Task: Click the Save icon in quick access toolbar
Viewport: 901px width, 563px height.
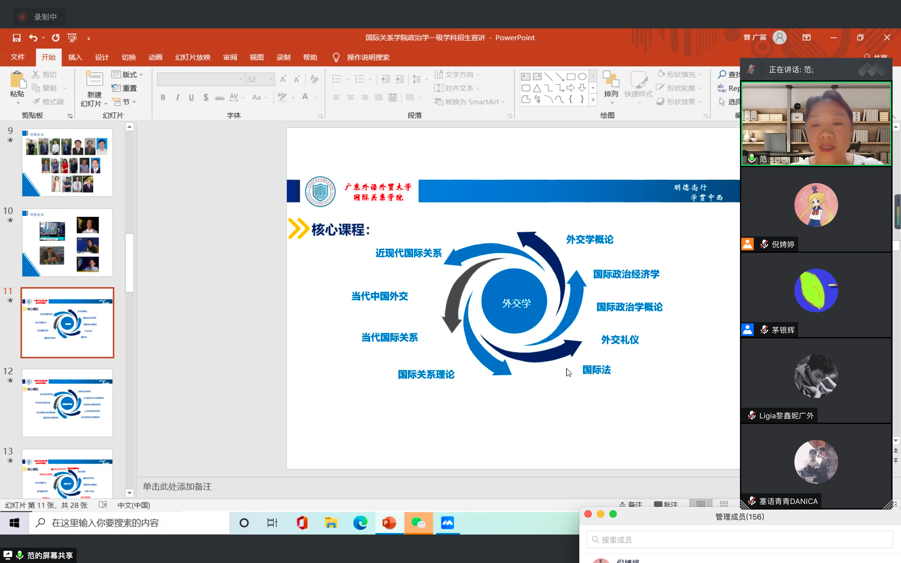Action: [x=16, y=38]
